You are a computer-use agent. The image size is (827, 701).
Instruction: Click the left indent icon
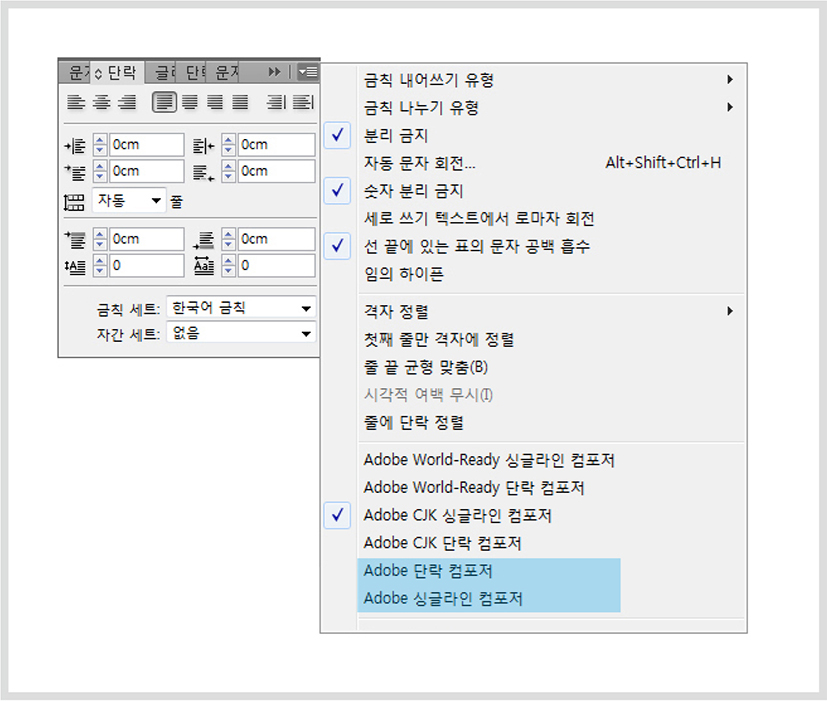tap(75, 146)
